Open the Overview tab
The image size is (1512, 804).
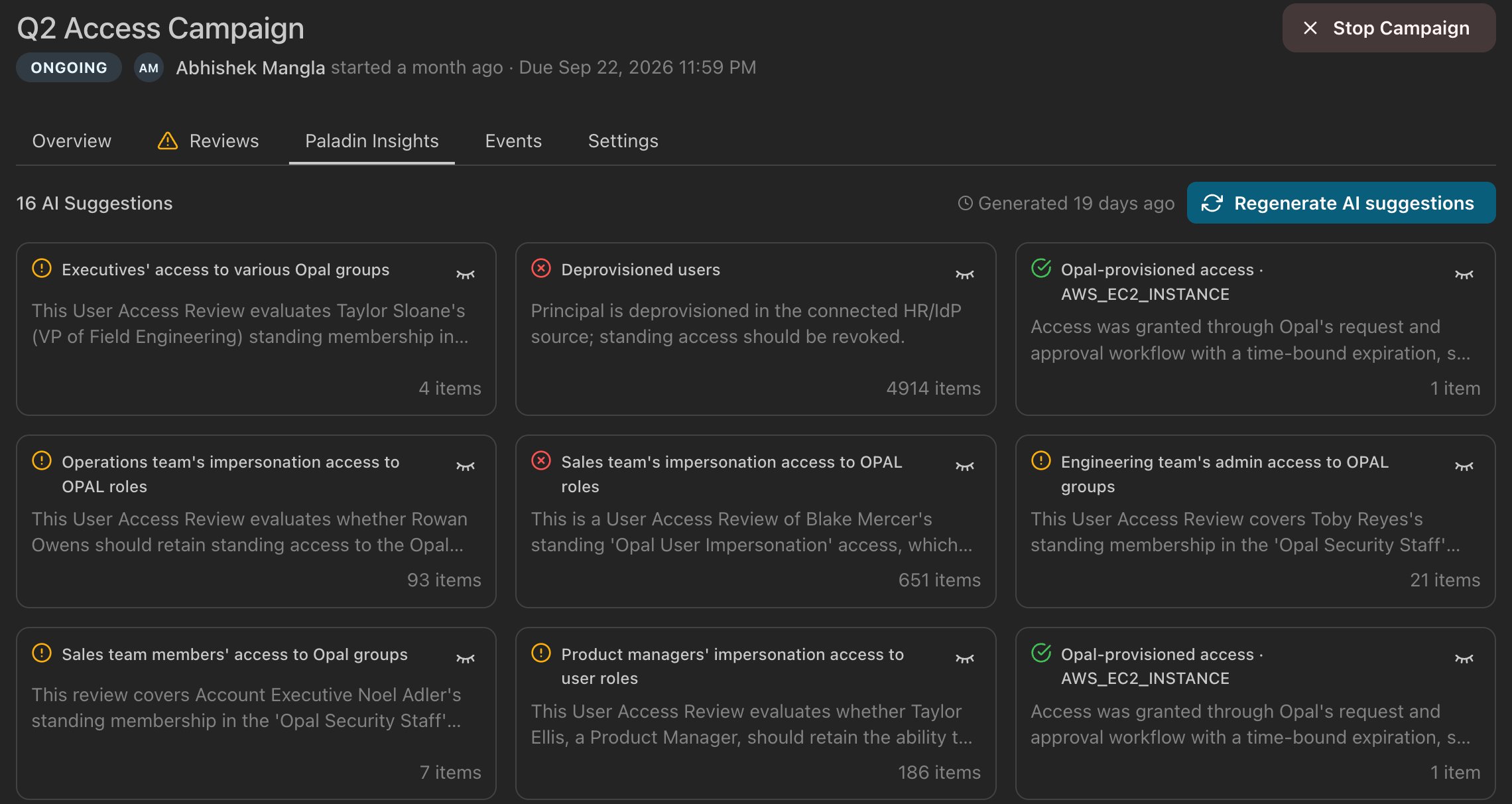click(x=72, y=141)
